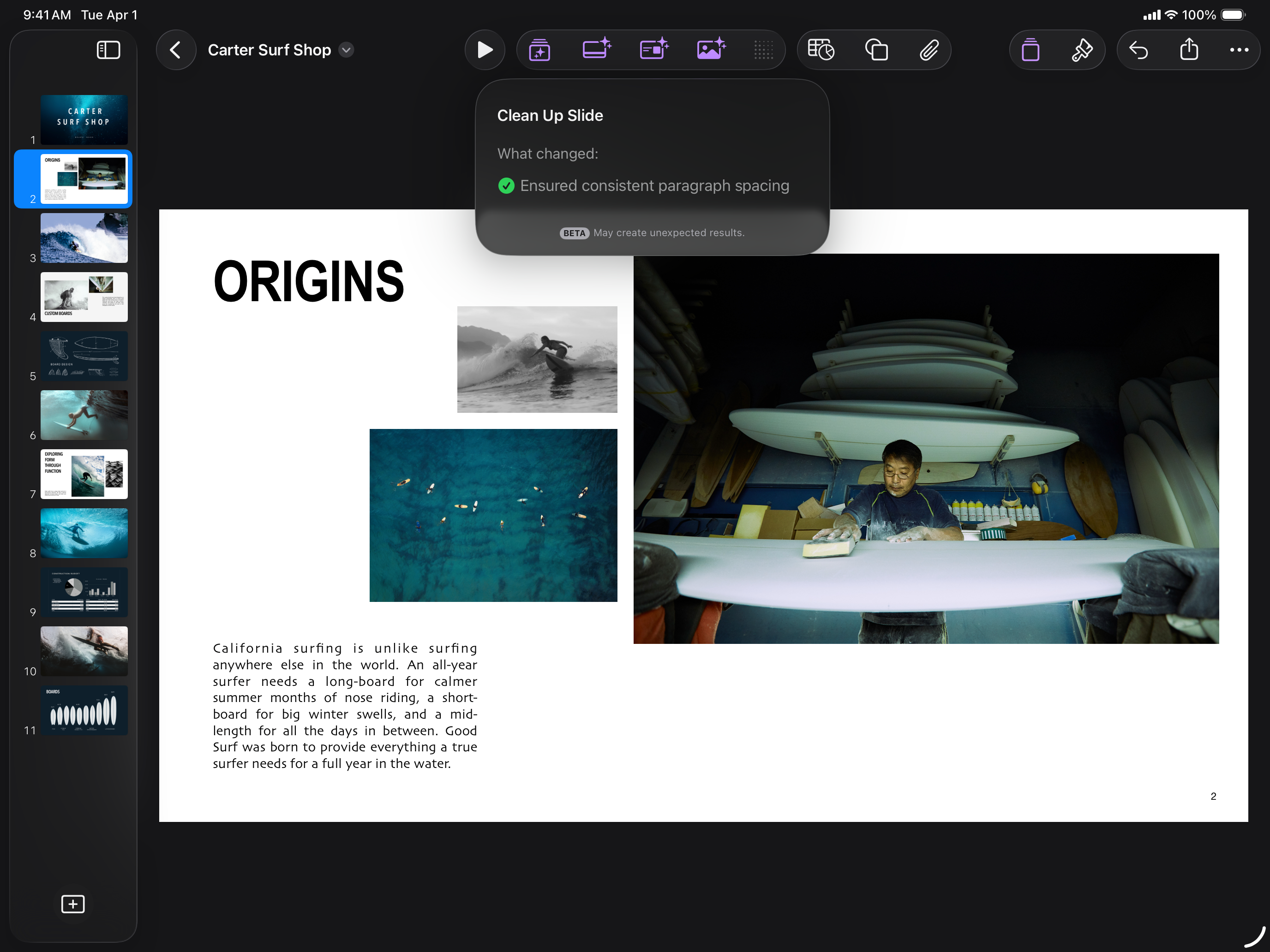The image size is (1270, 952).
Task: Tap the green checkmark in popover
Action: (x=506, y=185)
